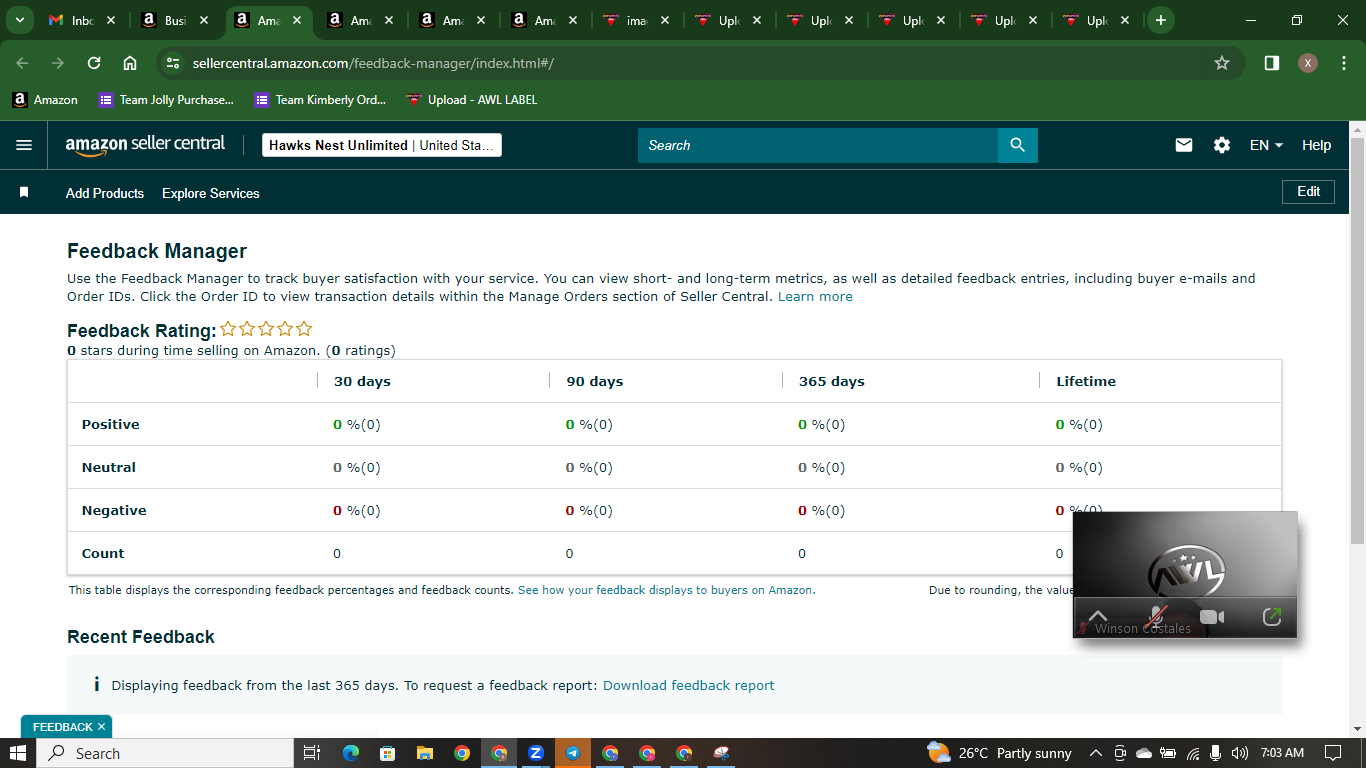Open Windows Start menu
The image size is (1366, 768).
point(18,753)
